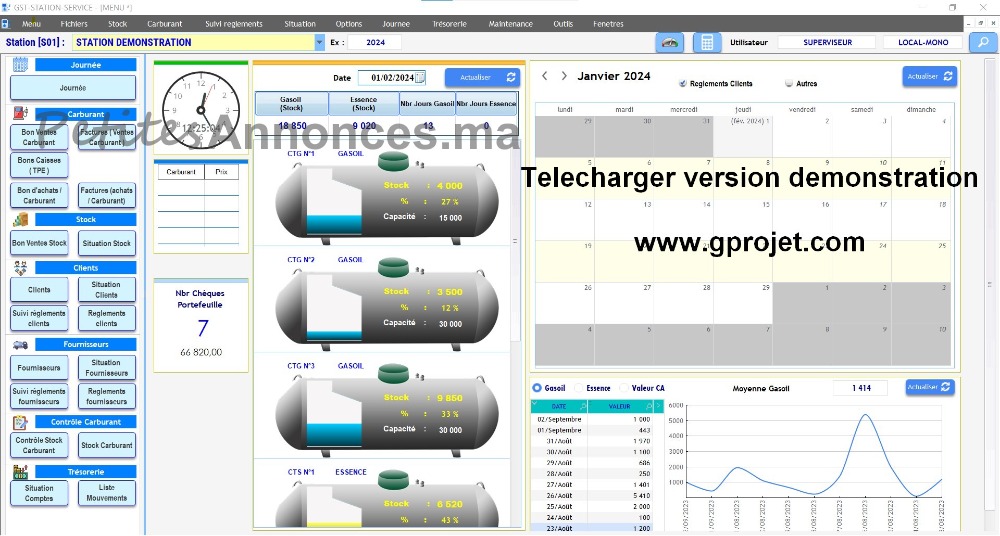The image size is (1000, 536).
Task: Click the Contrôle Carburant checklist icon
Action: click(x=20, y=422)
